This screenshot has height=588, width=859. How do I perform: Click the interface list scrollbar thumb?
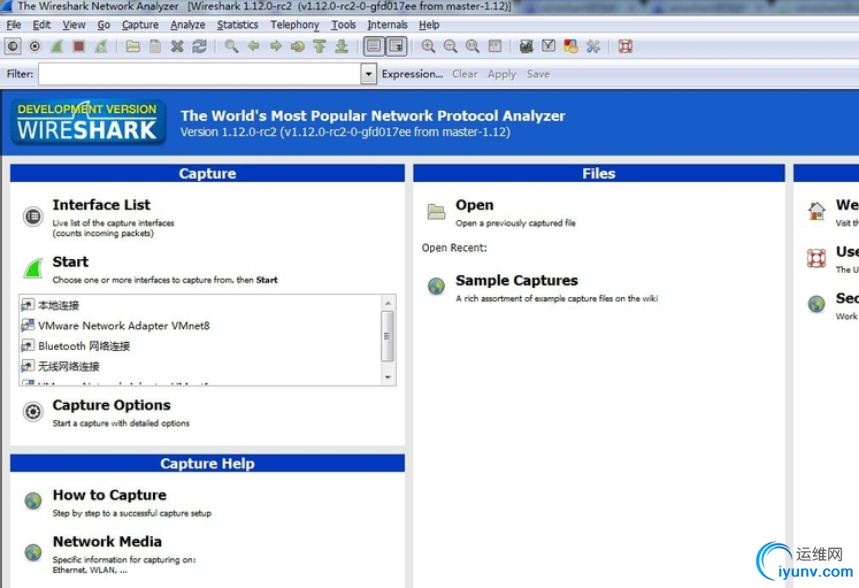point(387,336)
